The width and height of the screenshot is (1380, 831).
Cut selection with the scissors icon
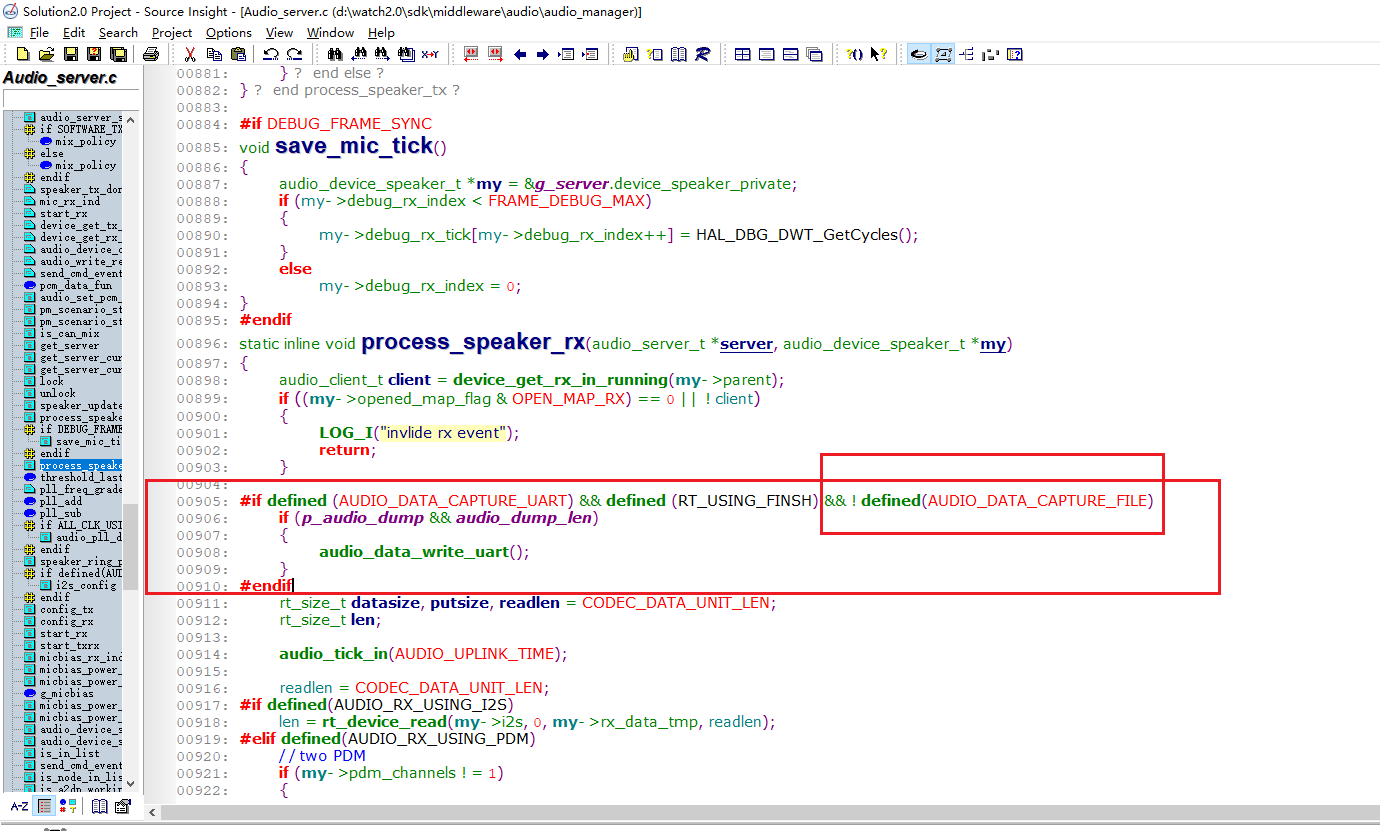pos(189,54)
